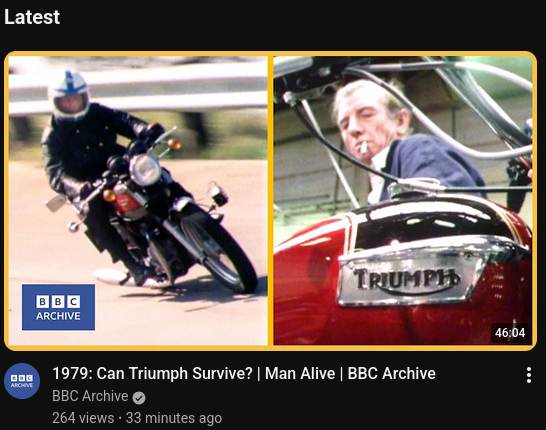
Task: Play the video via the smoking man image
Action: [403, 201]
